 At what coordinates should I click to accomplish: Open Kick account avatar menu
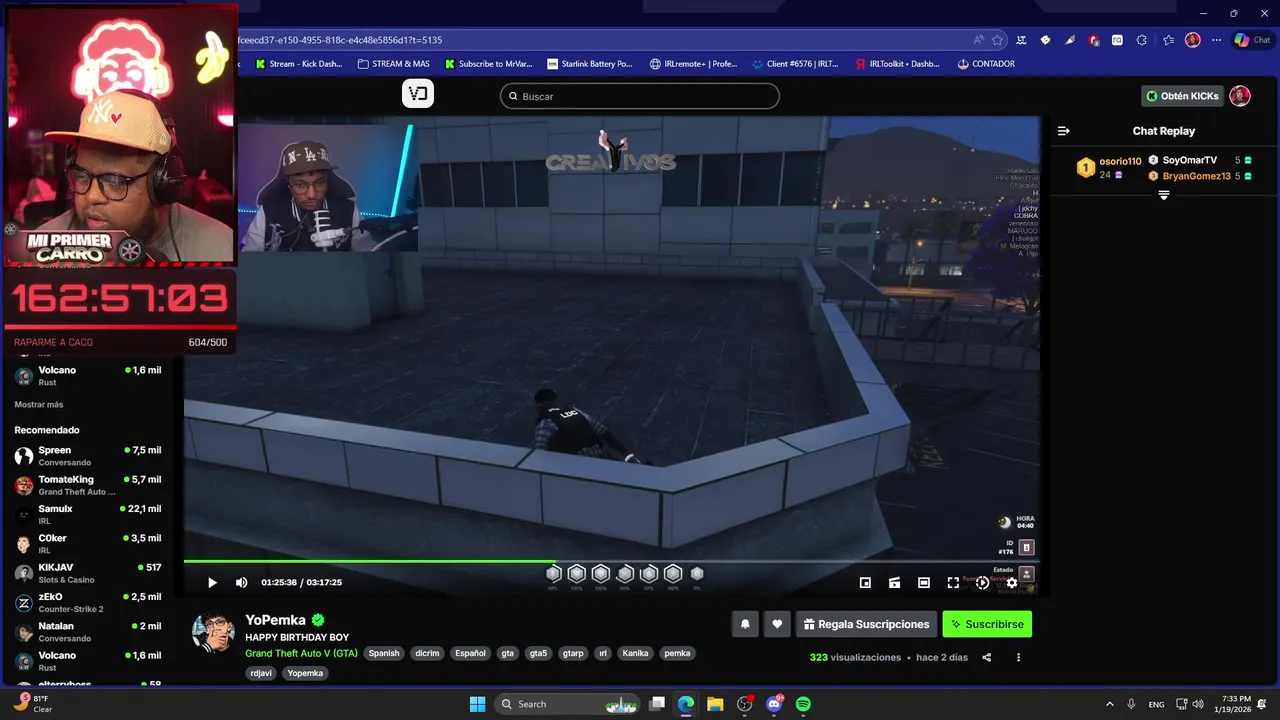click(x=1240, y=96)
